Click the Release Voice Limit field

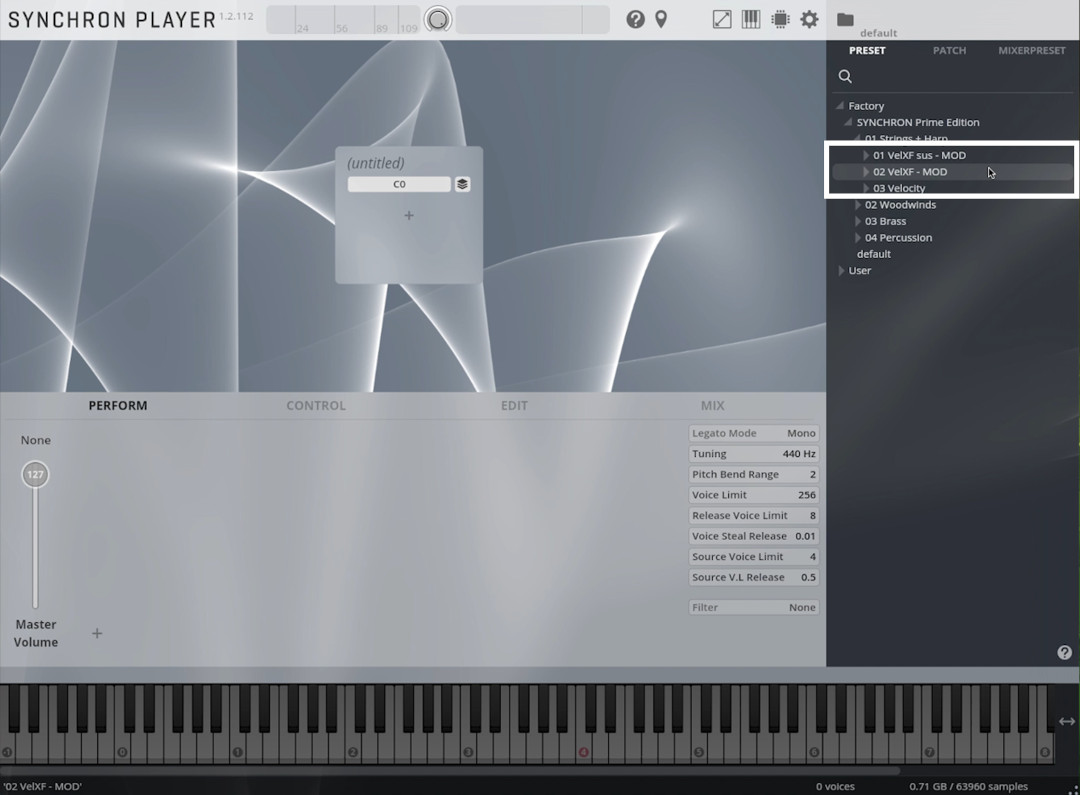(x=754, y=516)
